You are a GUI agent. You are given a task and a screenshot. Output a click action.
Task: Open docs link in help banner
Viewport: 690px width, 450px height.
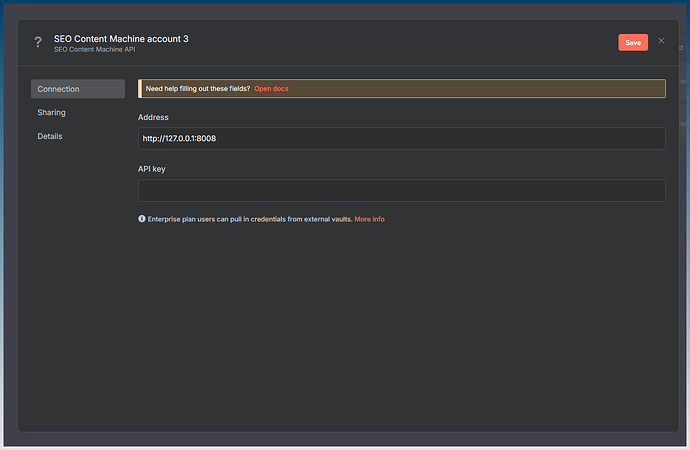[x=271, y=89]
